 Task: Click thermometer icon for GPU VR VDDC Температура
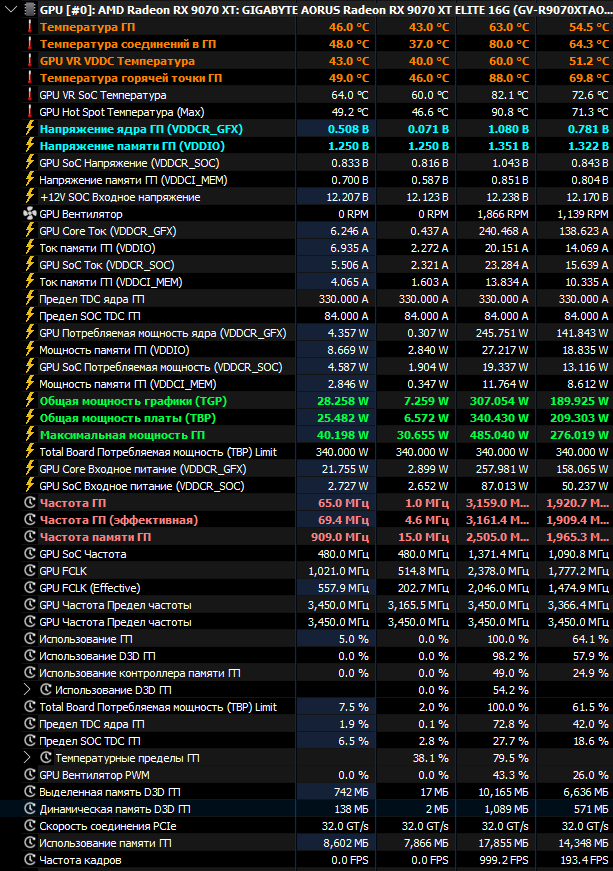click(x=30, y=61)
